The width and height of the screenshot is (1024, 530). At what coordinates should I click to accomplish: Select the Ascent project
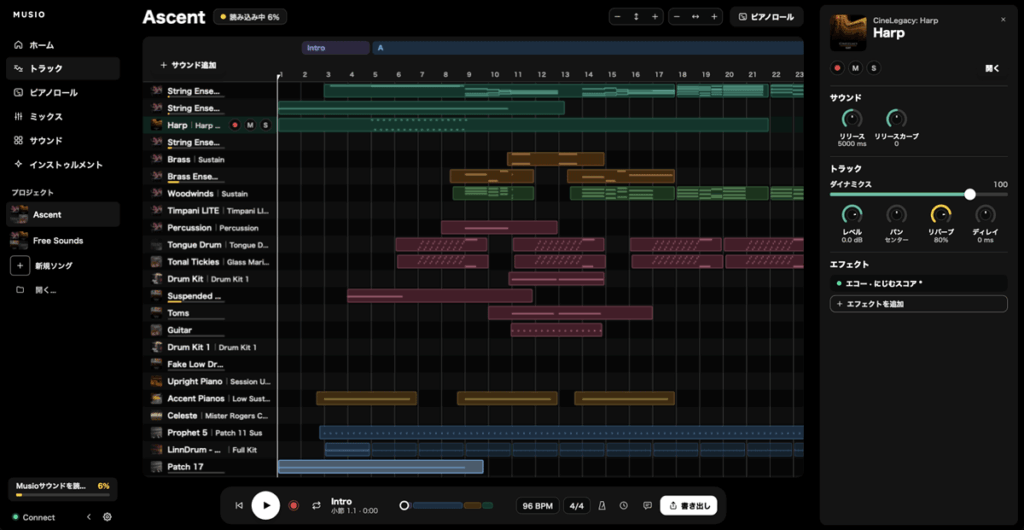click(63, 214)
